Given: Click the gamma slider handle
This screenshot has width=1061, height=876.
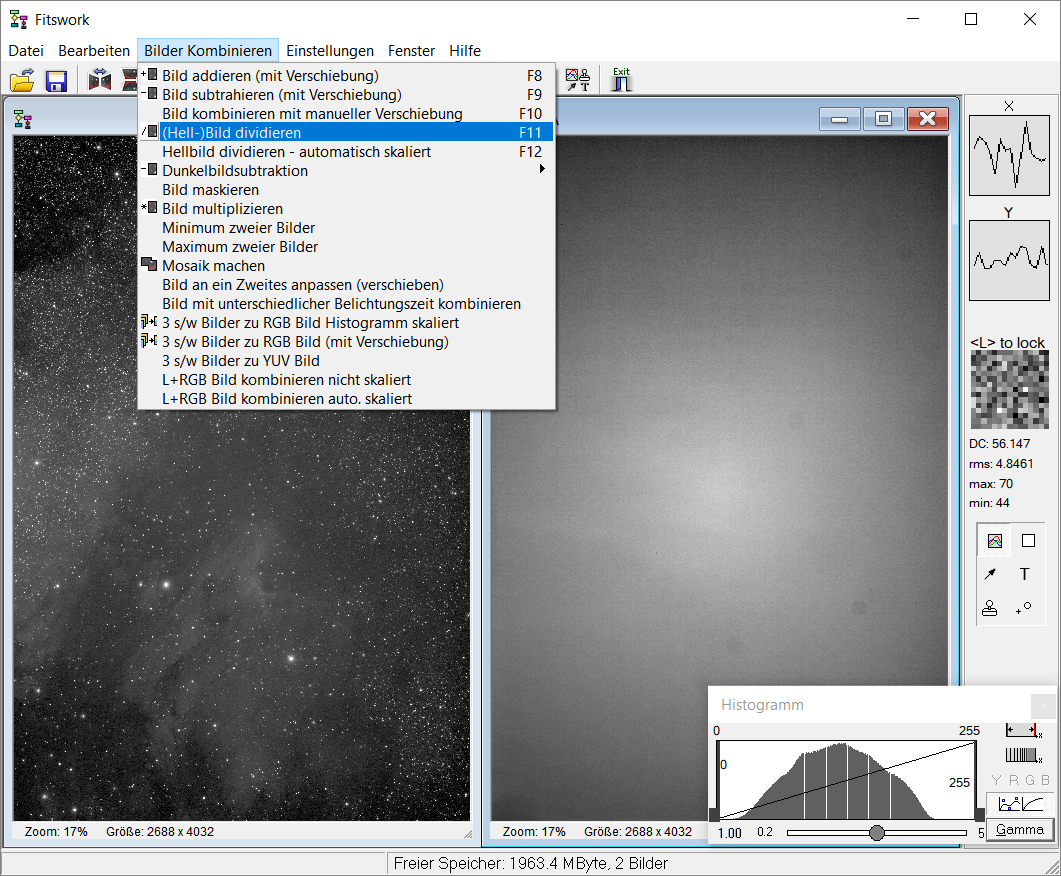Looking at the screenshot, I should (x=877, y=833).
